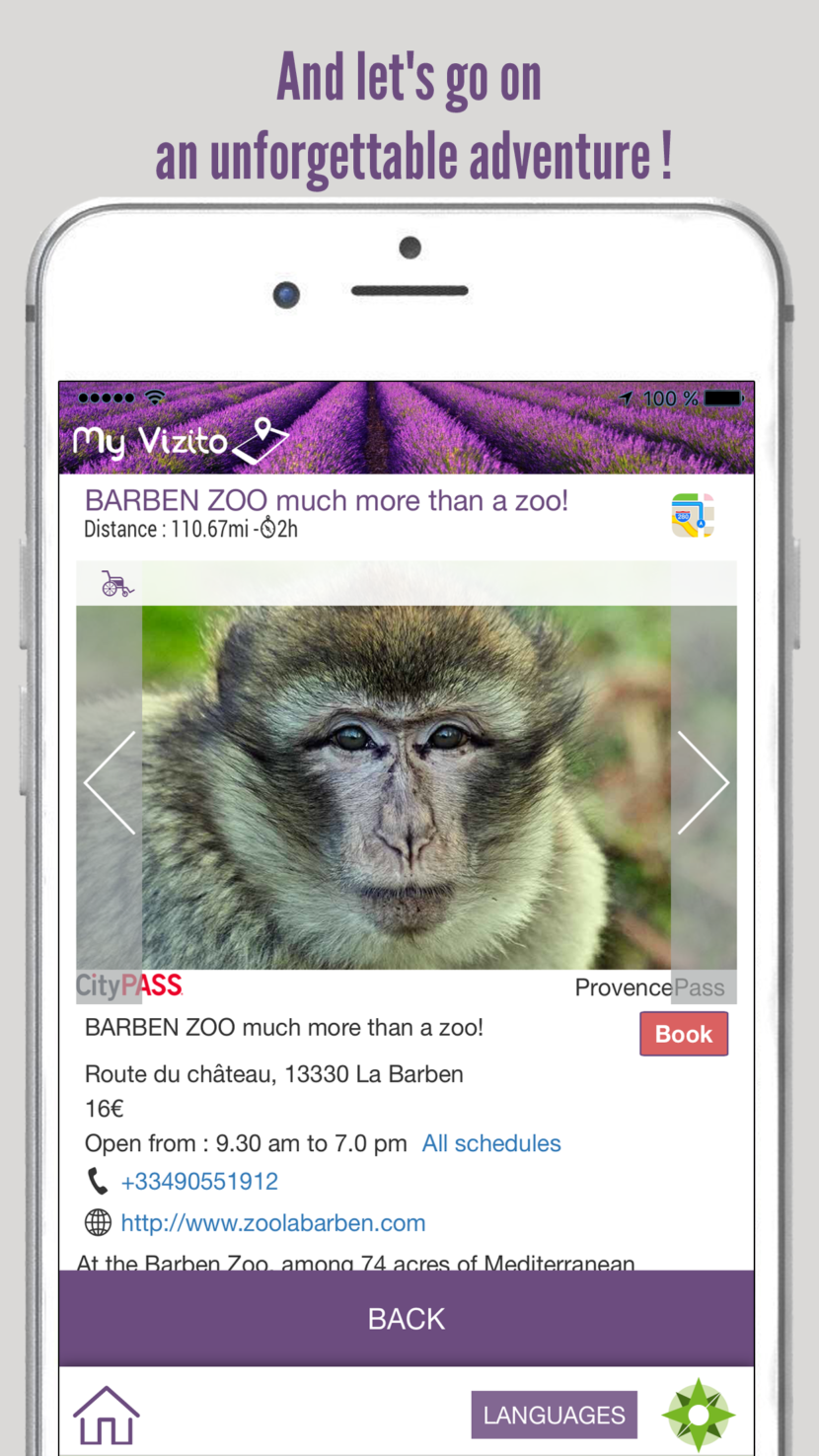Screen dimensions: 819x1456
Task: Tap the monkey photo
Action: click(407, 787)
